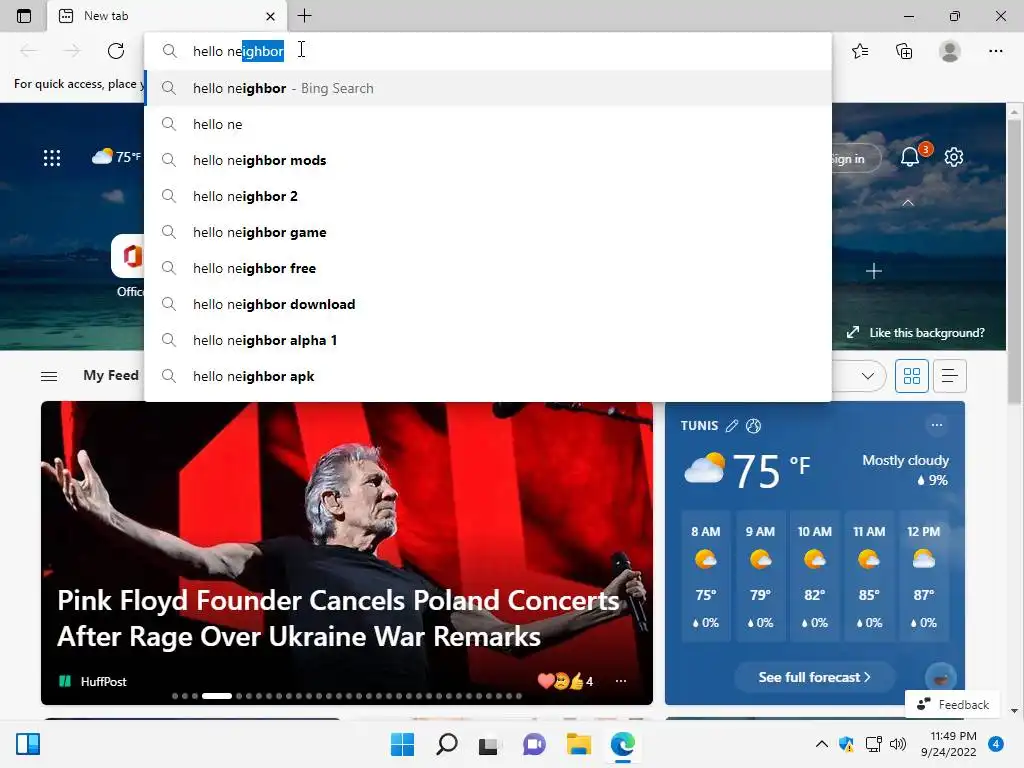Click See full forecast button
1024x768 pixels.
814,677
